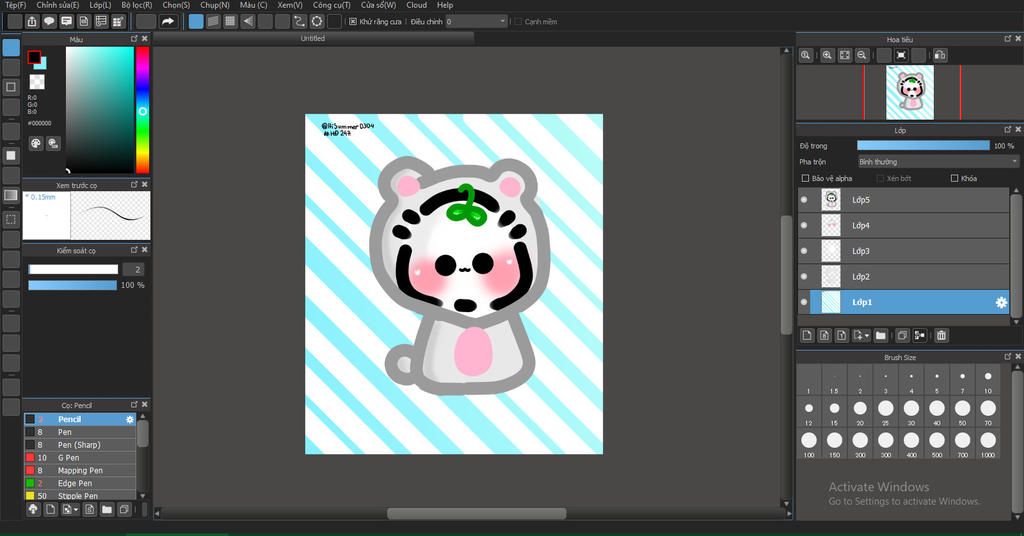The image size is (1024, 536).
Task: Click the curve snap icon in the toolbar
Action: [x=299, y=22]
